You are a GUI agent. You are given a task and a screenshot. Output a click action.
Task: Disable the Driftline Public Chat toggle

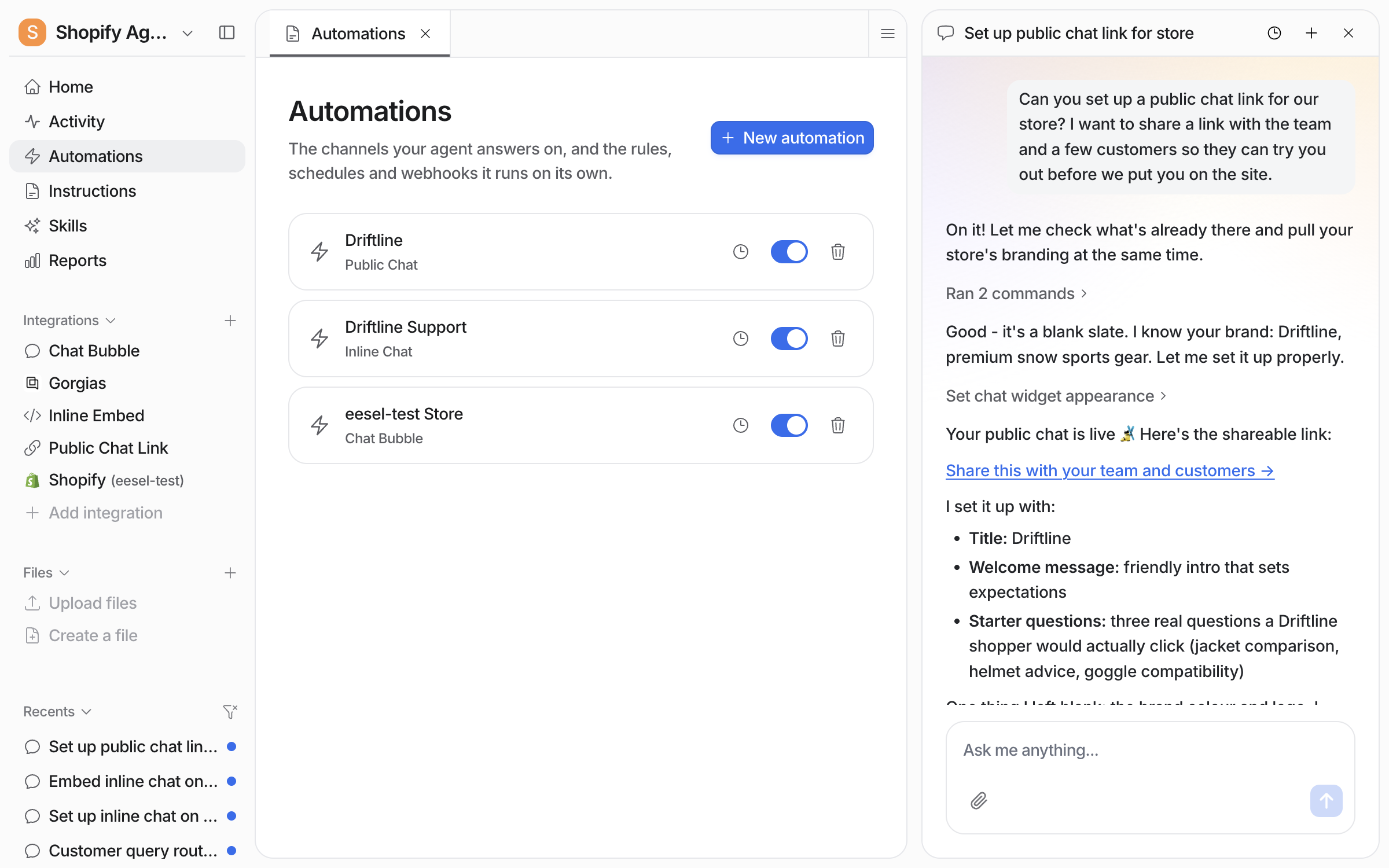(789, 252)
